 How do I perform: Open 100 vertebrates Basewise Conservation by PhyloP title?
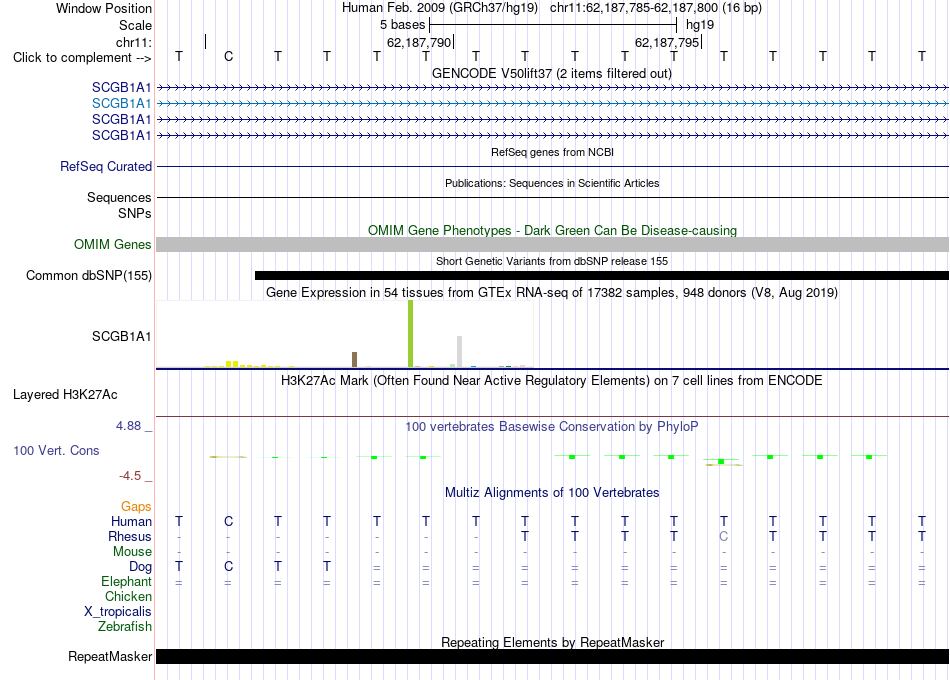pos(552,427)
